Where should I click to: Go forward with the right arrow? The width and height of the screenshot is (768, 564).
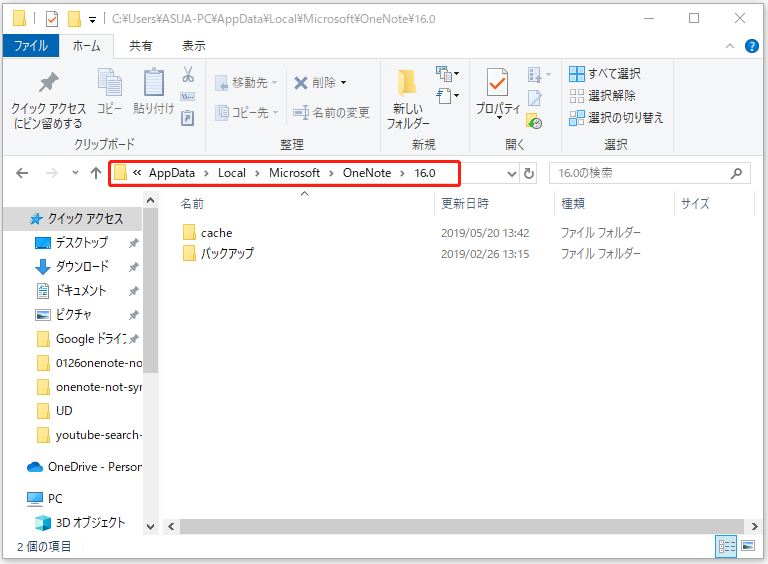tap(51, 173)
